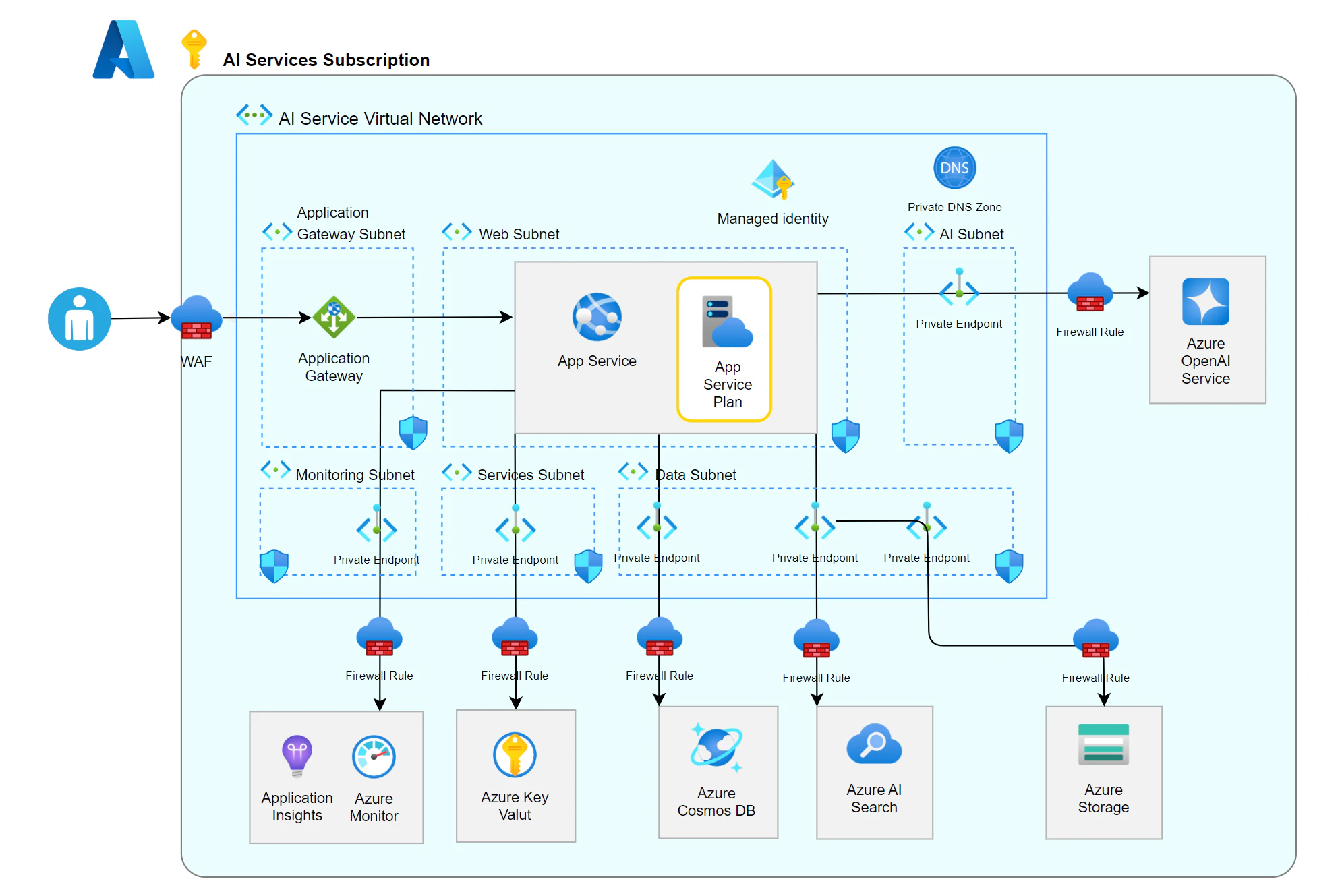1342x896 pixels.
Task: Select the 'Data Subnet' label
Action: [696, 475]
